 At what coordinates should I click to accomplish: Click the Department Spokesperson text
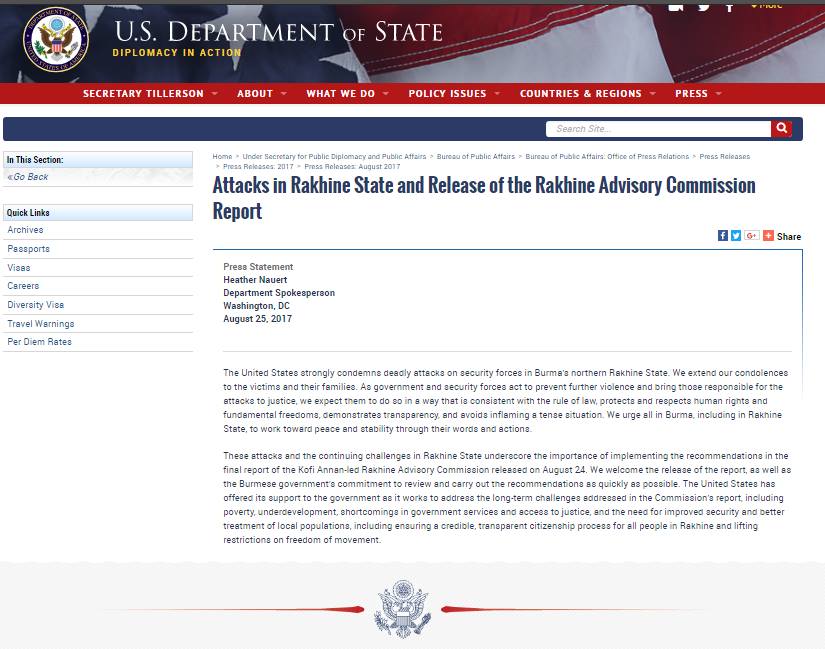(279, 293)
